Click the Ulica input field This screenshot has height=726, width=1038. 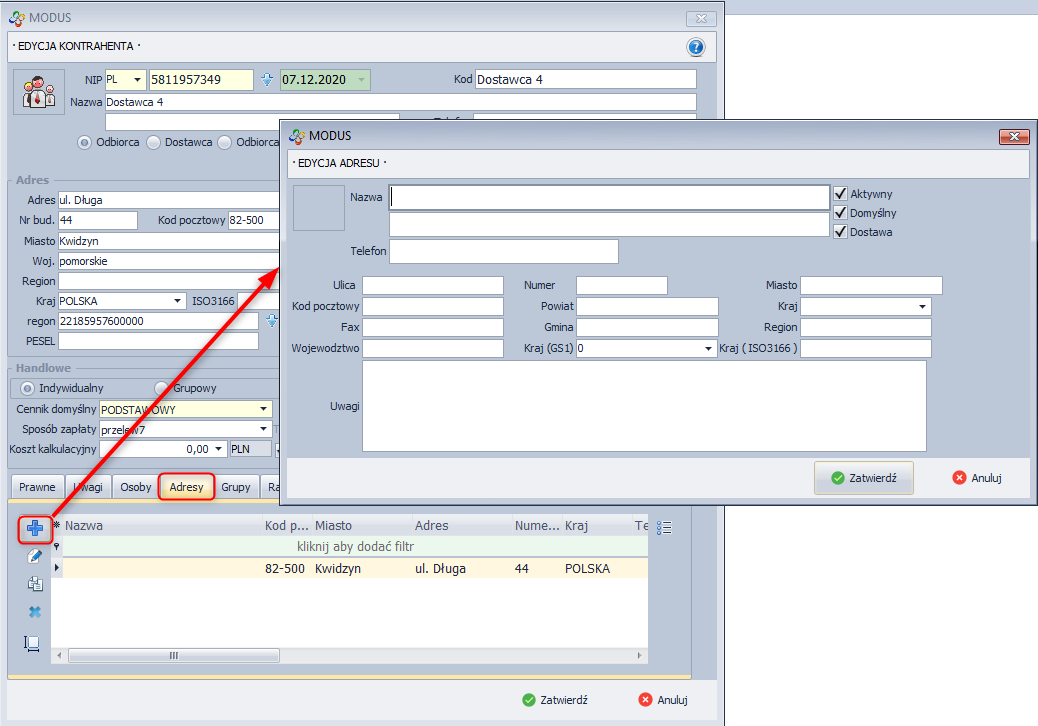click(x=432, y=286)
